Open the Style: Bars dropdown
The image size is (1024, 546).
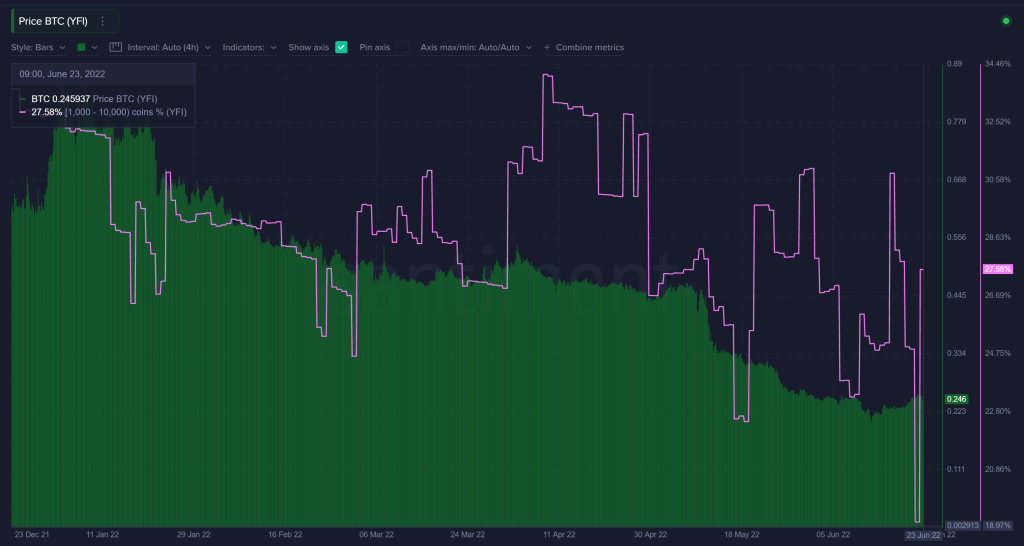(x=38, y=47)
